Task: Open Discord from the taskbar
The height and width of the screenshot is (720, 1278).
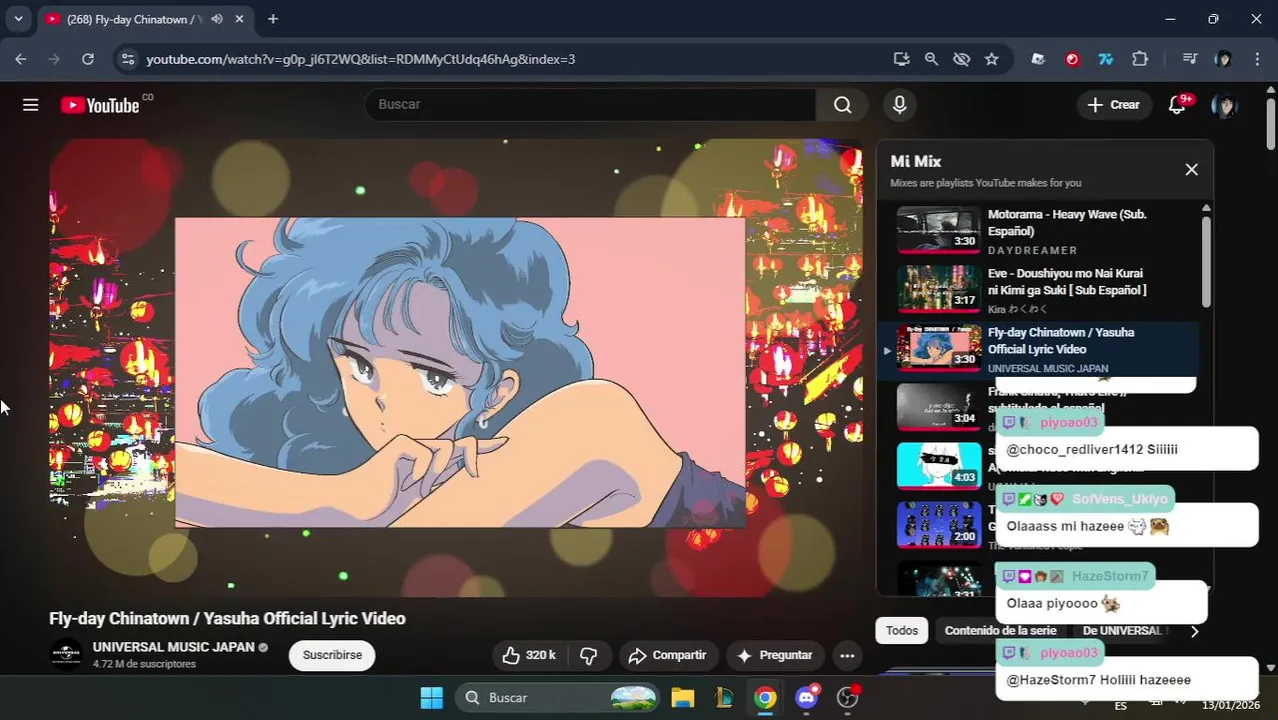Action: coord(807,697)
